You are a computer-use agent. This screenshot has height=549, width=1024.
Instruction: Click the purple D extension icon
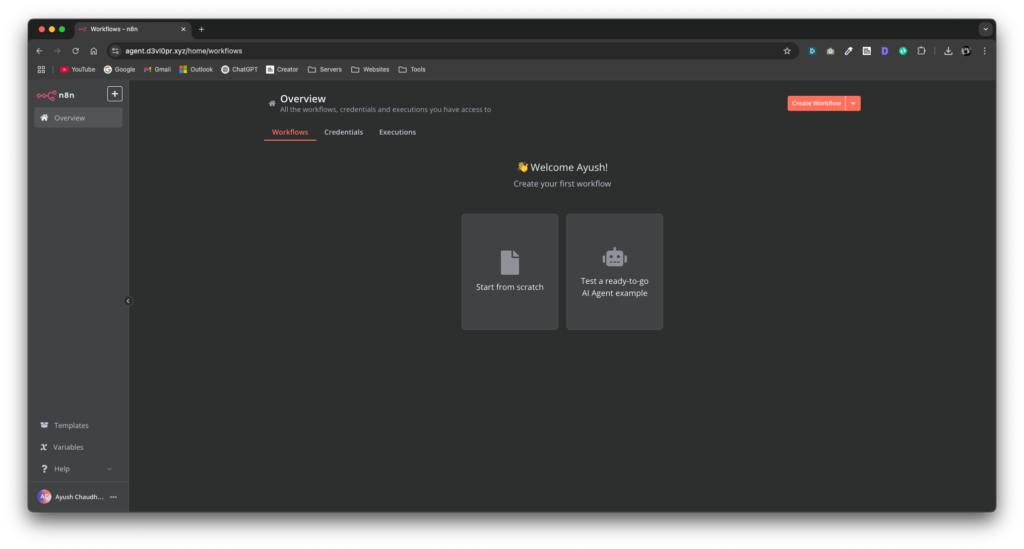click(x=885, y=51)
